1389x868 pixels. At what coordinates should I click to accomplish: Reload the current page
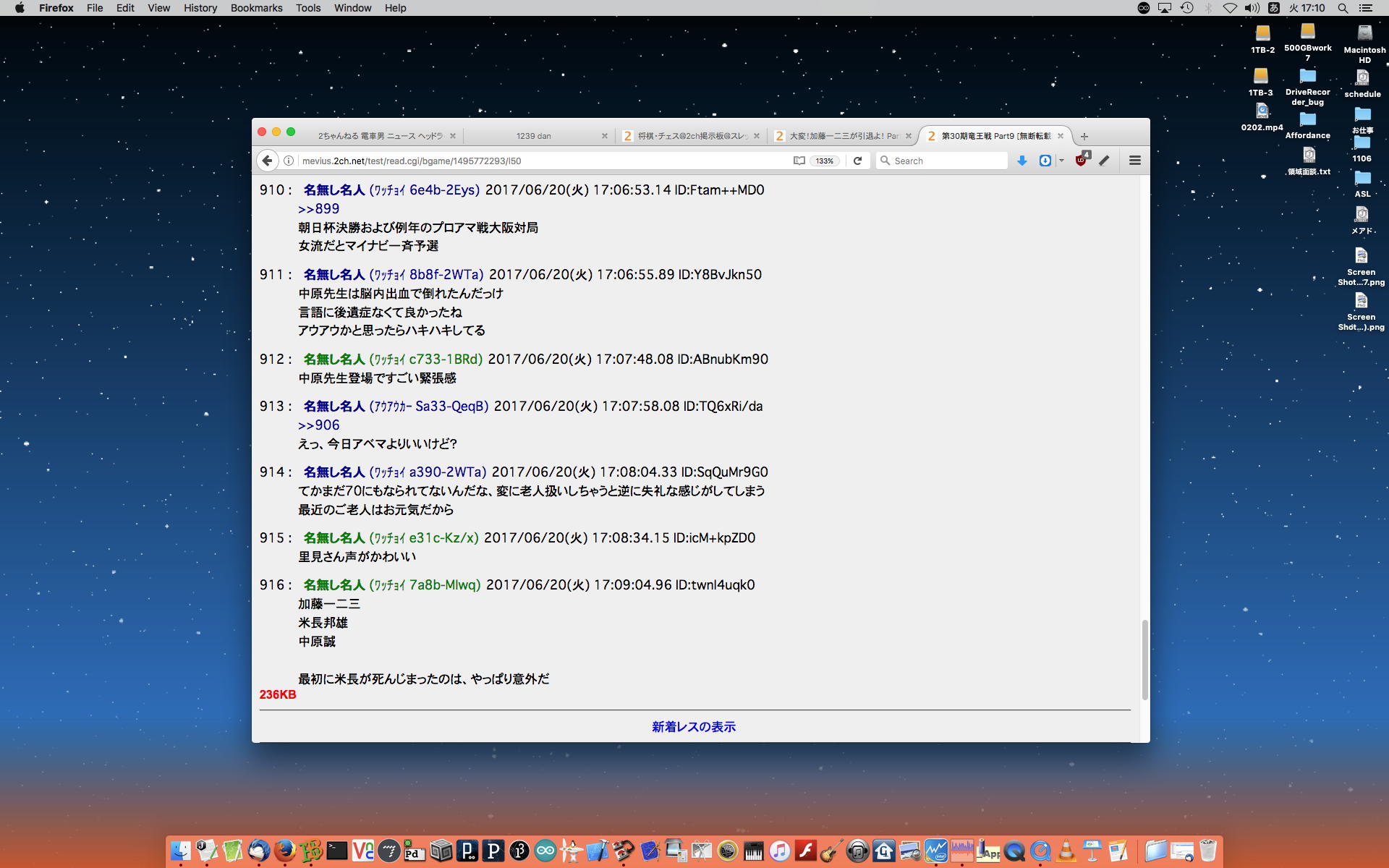tap(857, 161)
